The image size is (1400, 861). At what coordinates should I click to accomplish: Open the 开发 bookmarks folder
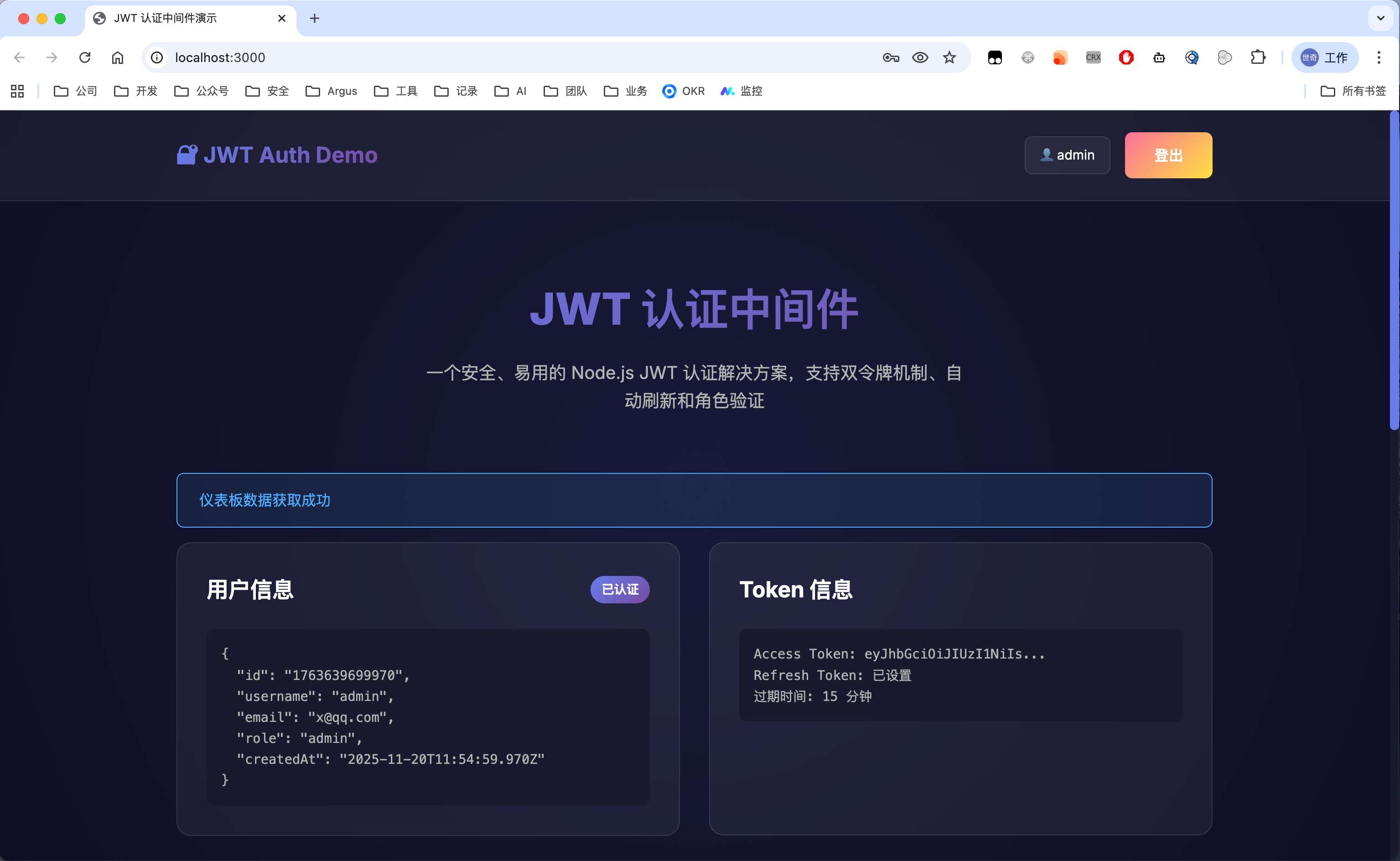136,91
